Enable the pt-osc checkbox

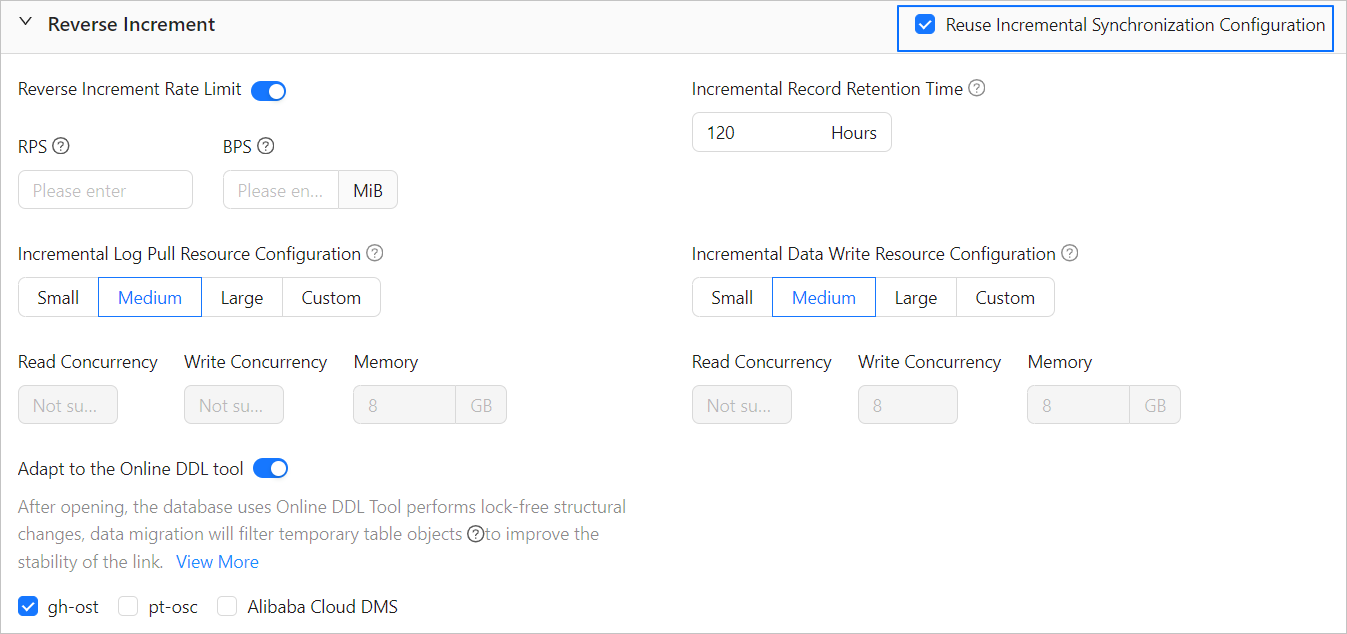[128, 606]
